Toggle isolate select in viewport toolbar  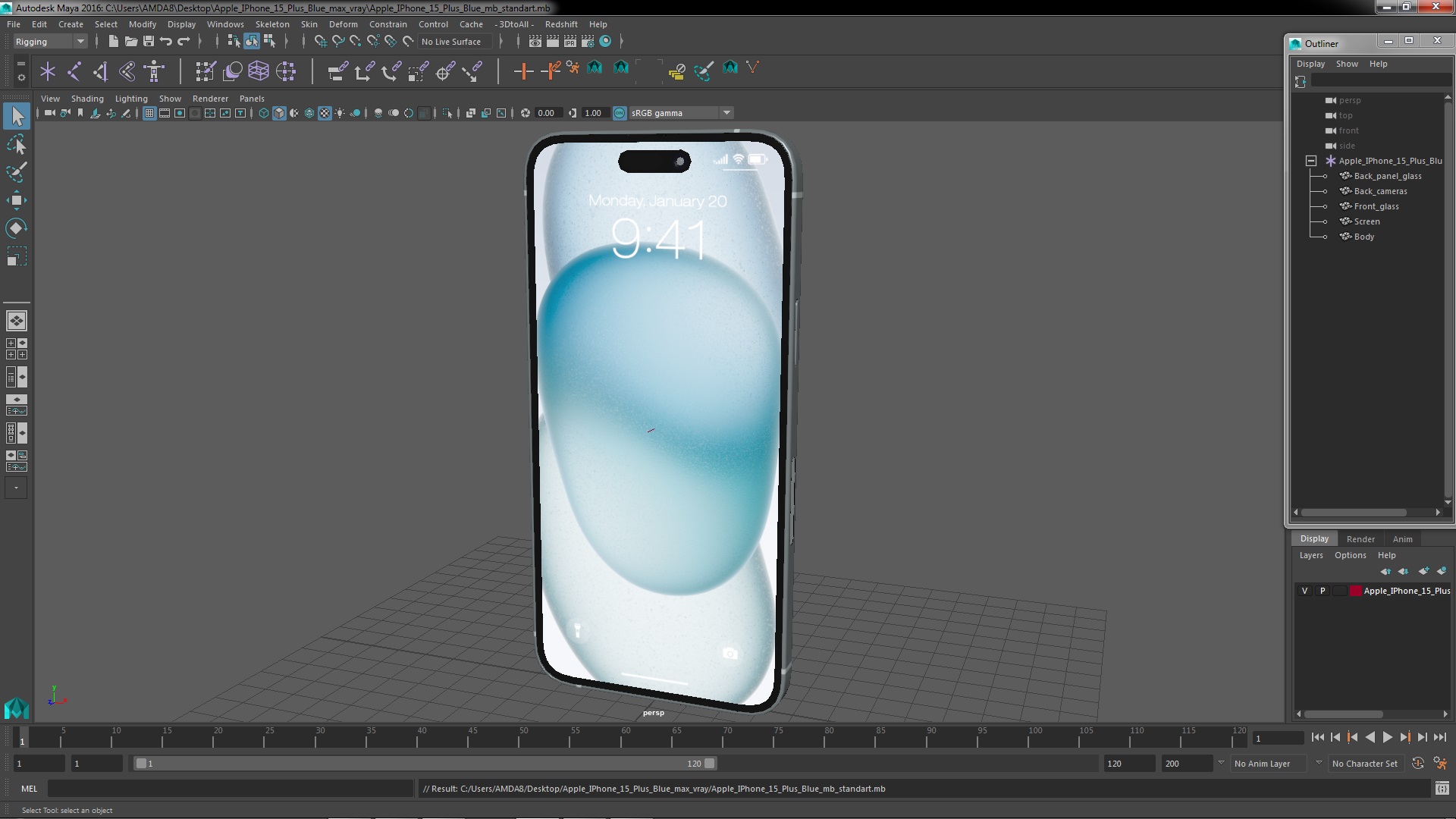pos(447,113)
